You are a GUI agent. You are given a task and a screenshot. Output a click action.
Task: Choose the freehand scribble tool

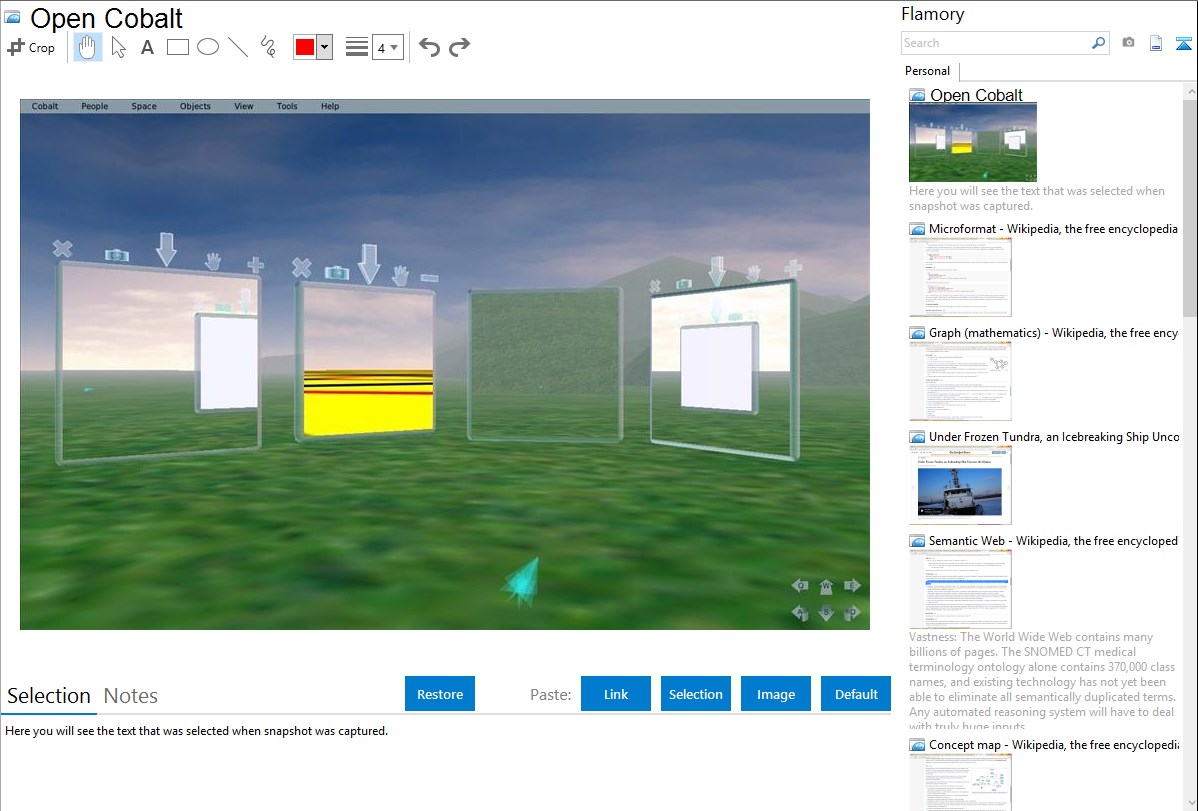(x=268, y=47)
